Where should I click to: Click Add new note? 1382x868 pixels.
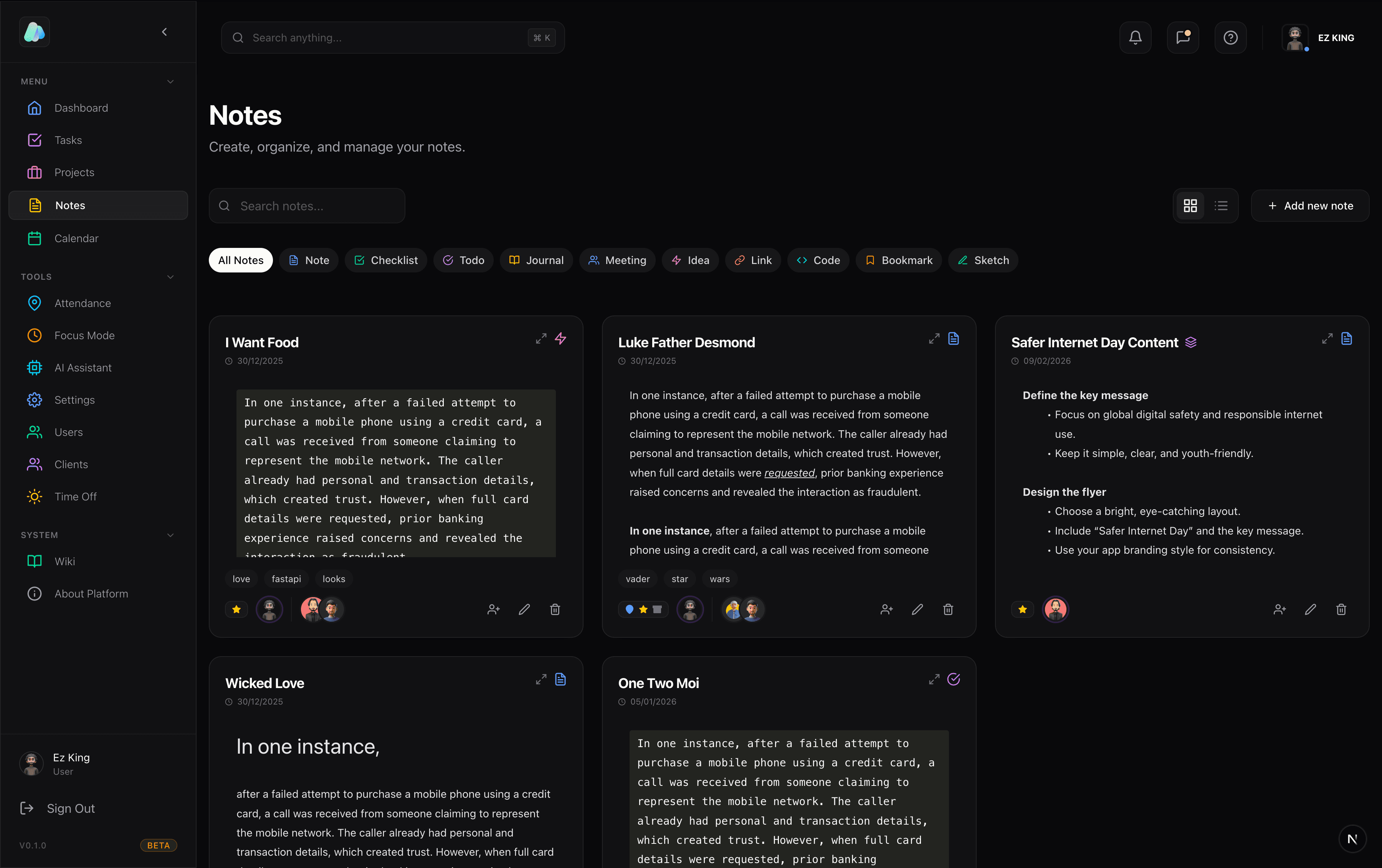(1310, 206)
